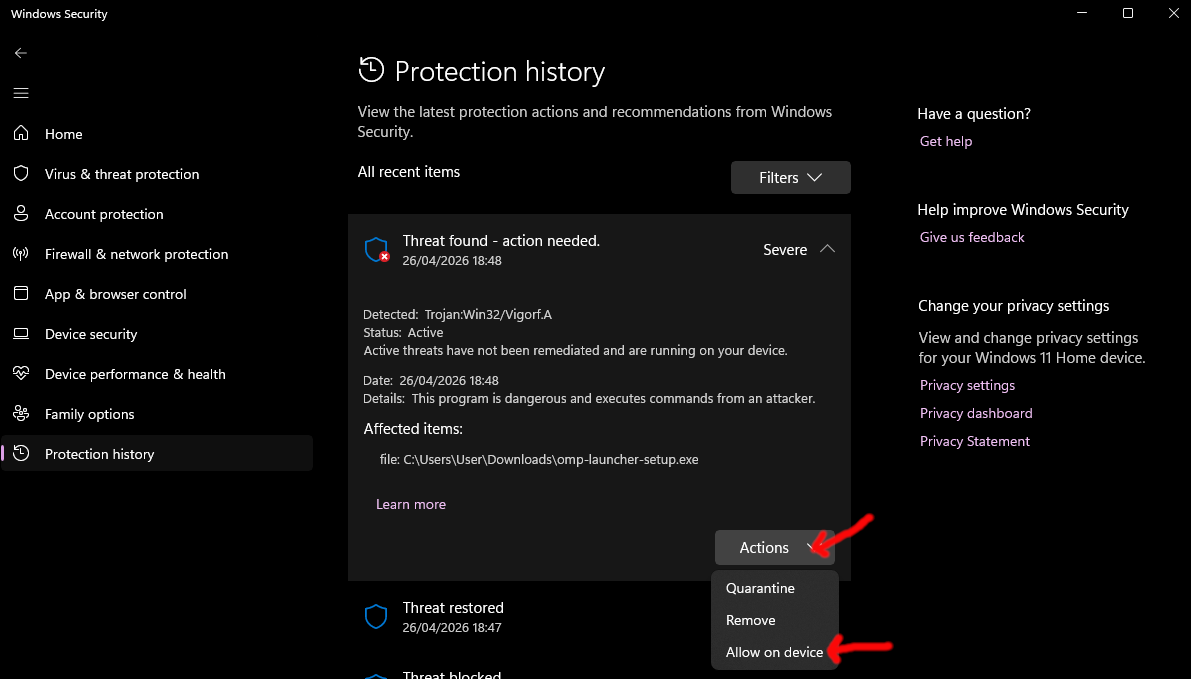Open Device security page
1191x679 pixels.
pyautogui.click(x=156, y=334)
